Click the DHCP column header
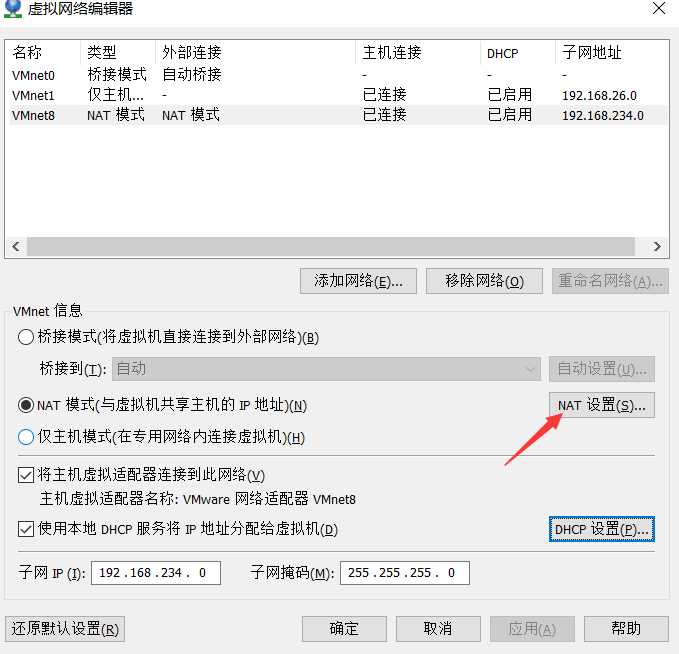The image size is (679, 654). pyautogui.click(x=518, y=52)
